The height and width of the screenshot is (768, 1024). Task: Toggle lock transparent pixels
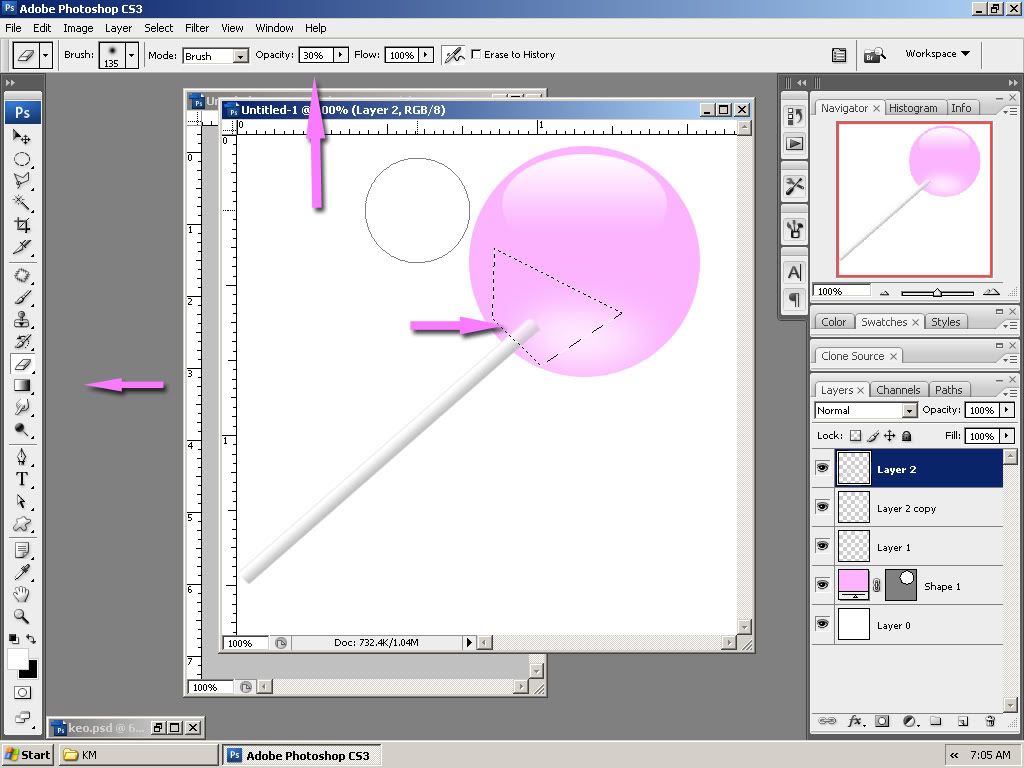[856, 436]
